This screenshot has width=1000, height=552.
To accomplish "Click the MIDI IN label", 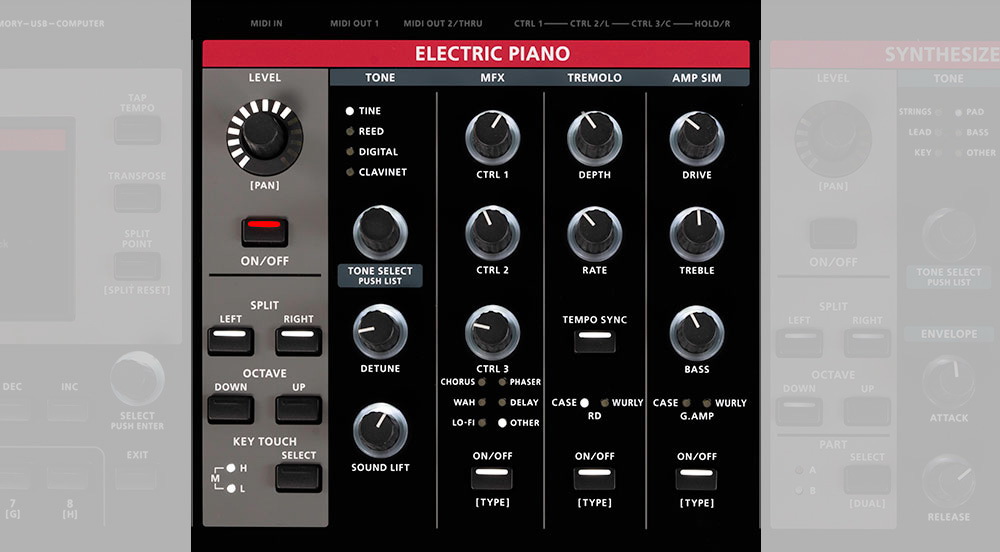I will coord(266,24).
